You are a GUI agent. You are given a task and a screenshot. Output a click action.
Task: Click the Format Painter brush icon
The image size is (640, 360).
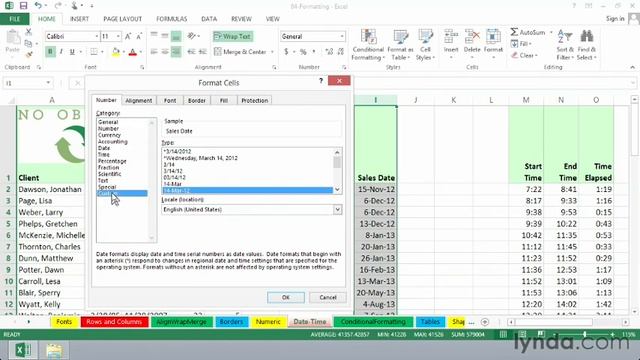tap(29, 54)
